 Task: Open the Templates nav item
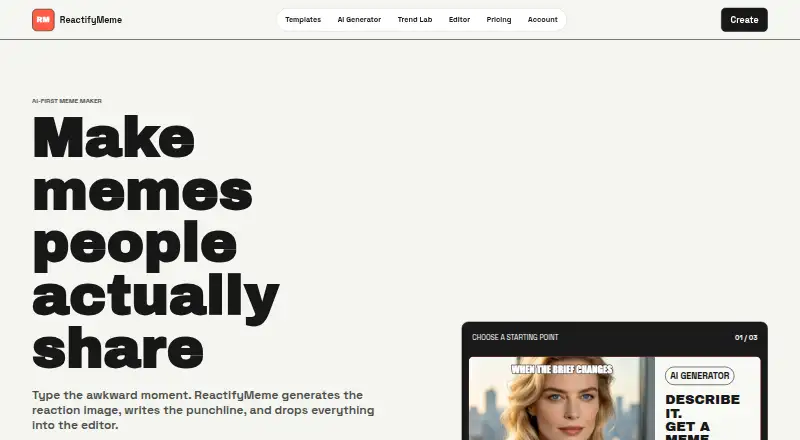[x=303, y=20]
